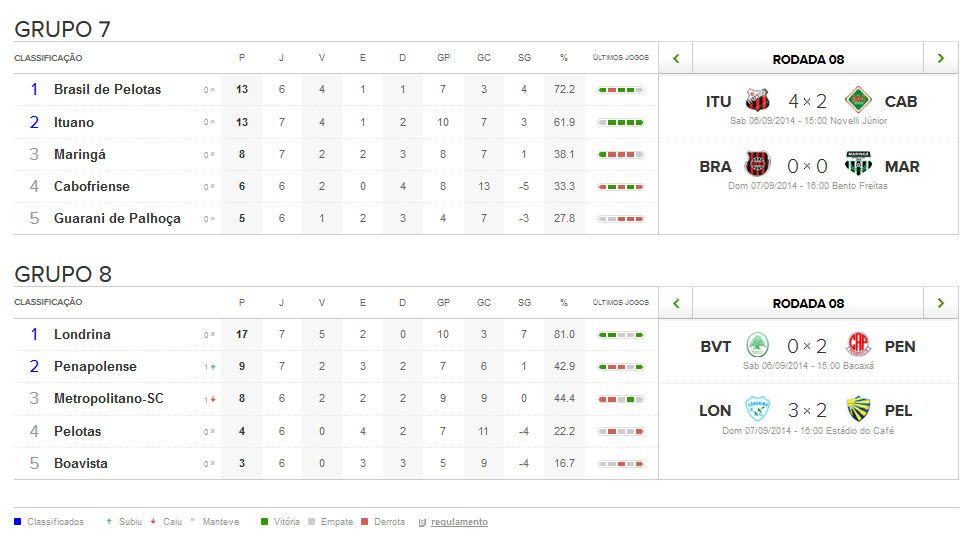The height and width of the screenshot is (541, 972).
Task: Click Boavista crest in Grupo 8 match
Action: pyautogui.click(x=759, y=346)
